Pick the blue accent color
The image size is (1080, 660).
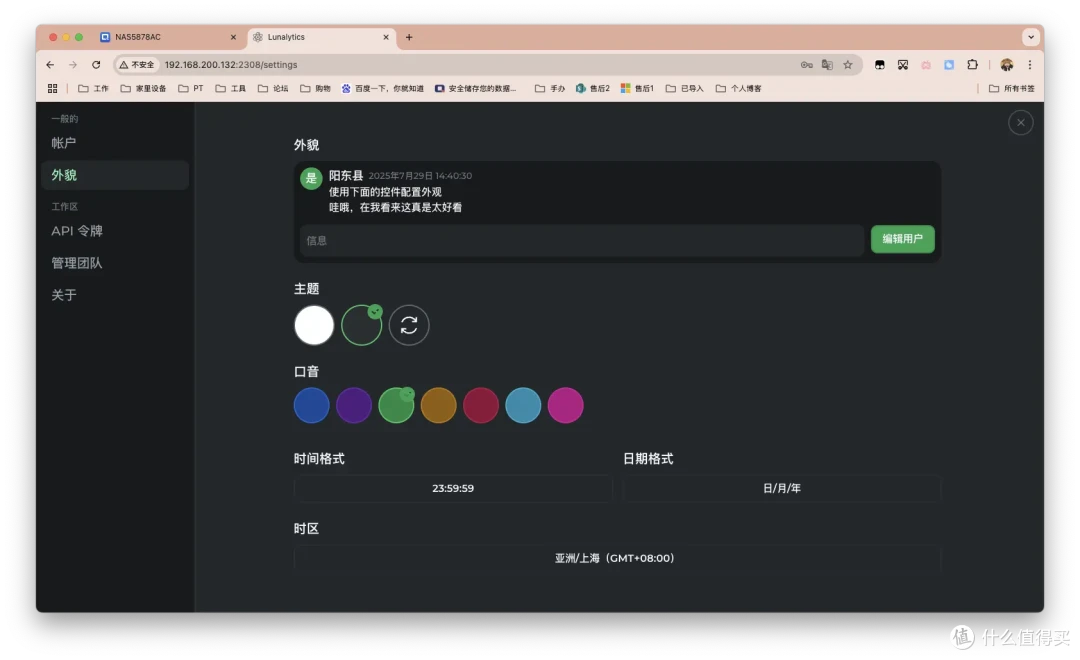coord(311,405)
